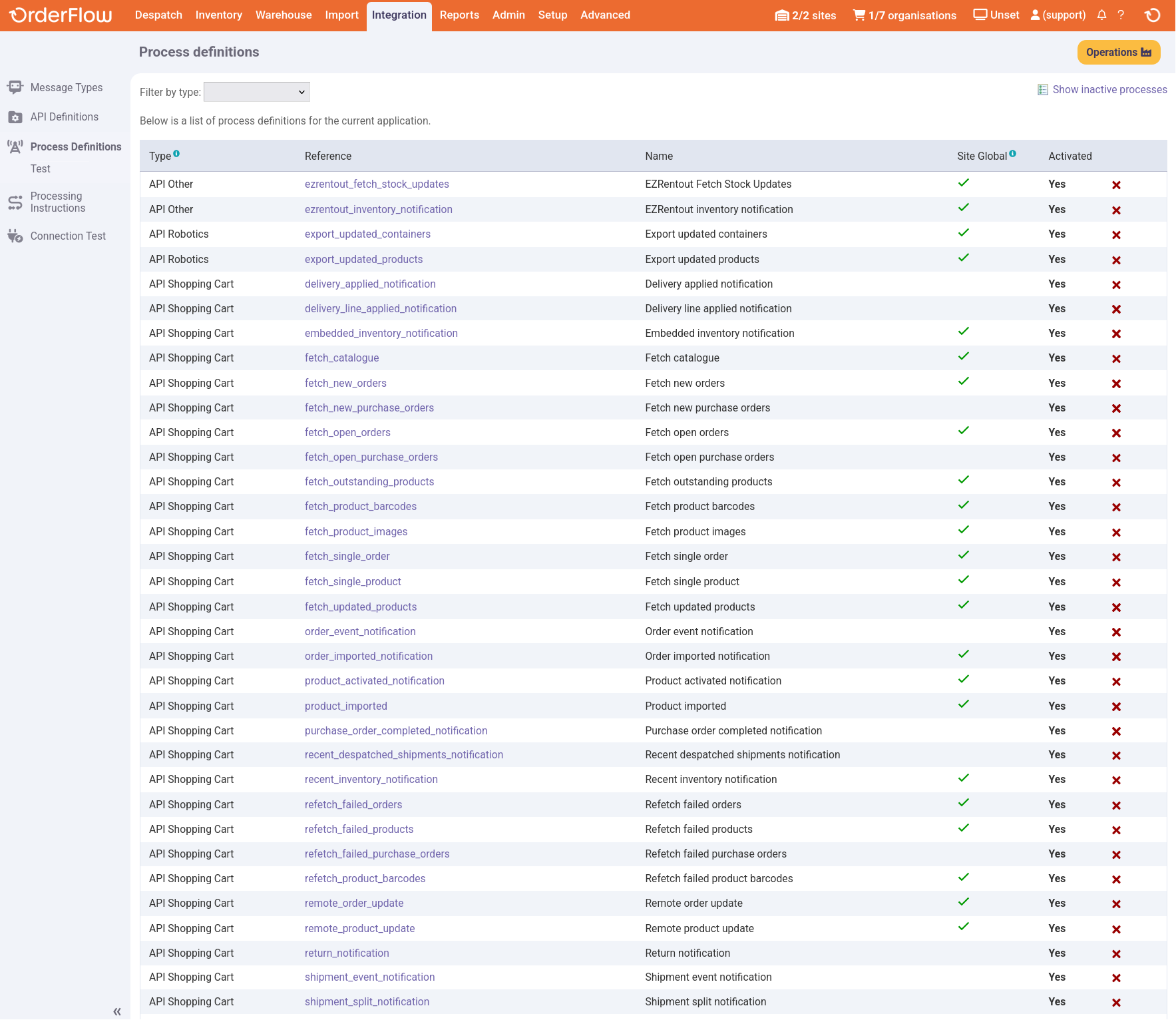Click the refresh circular arrow icon
This screenshot has width=1176, height=1020.
1153,15
